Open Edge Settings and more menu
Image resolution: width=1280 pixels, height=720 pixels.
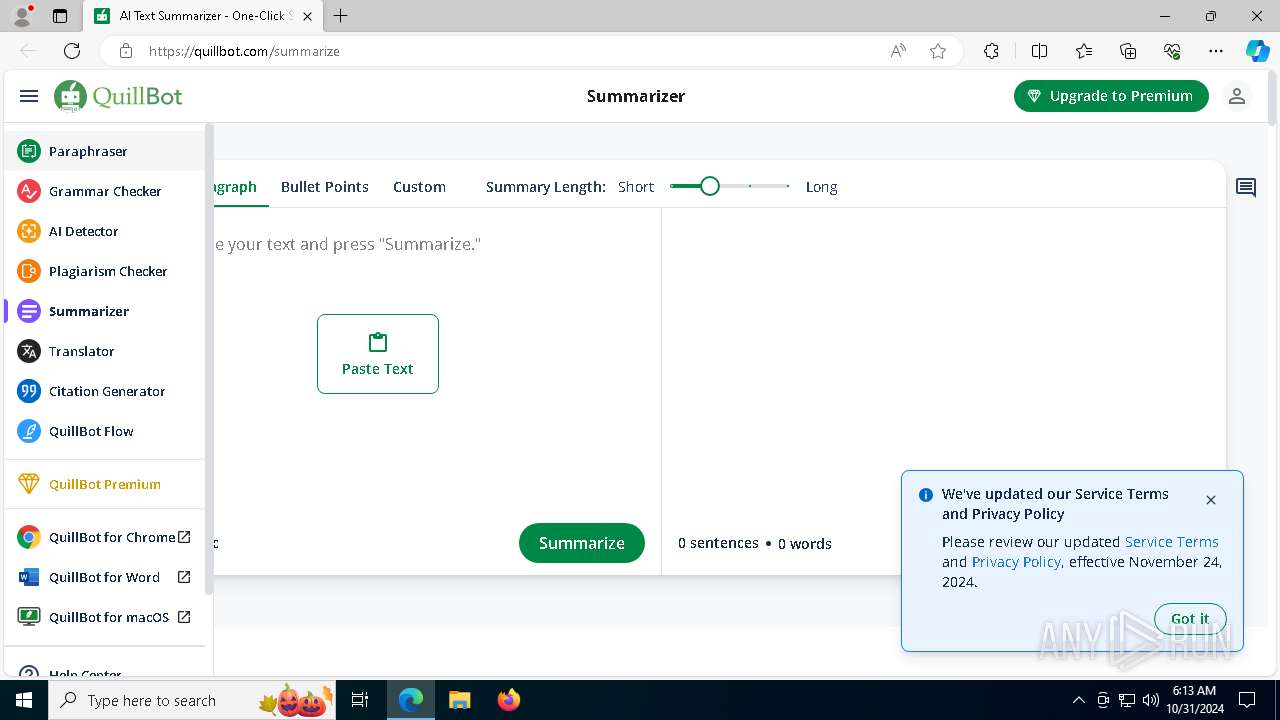pos(1216,51)
